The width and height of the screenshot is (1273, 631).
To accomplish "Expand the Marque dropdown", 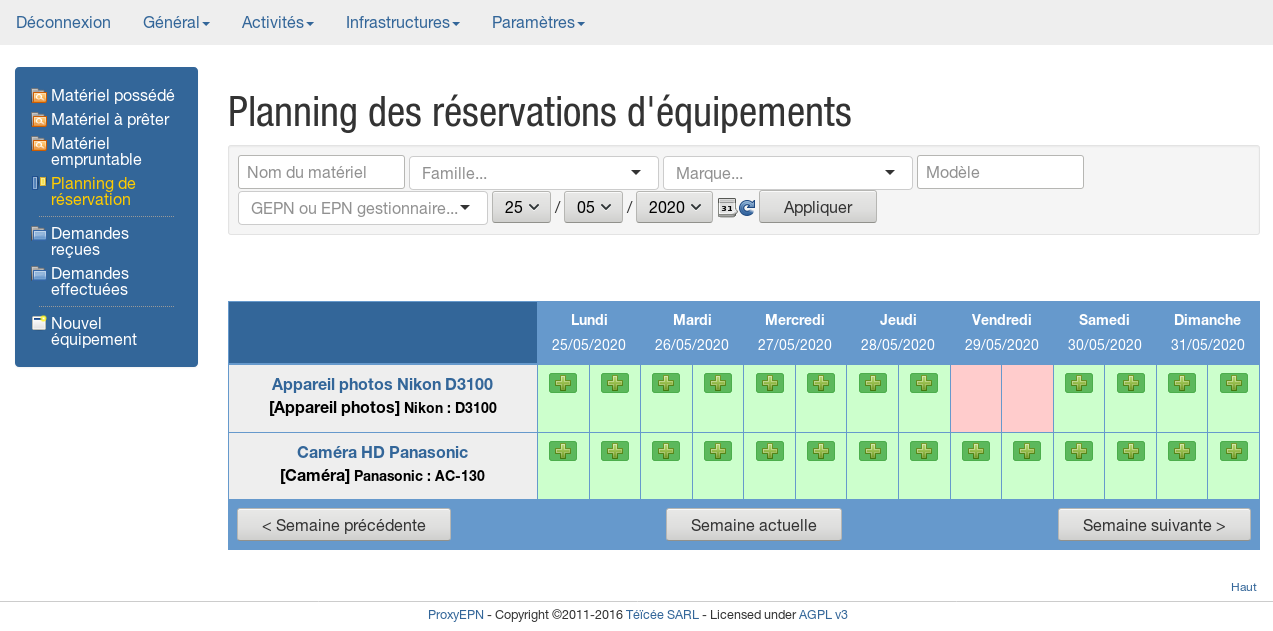I will click(787, 173).
